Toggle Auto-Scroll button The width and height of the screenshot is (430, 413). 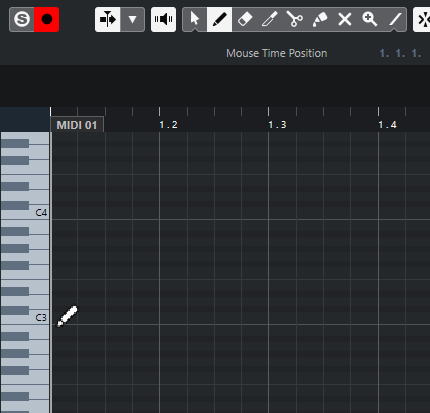[108, 20]
